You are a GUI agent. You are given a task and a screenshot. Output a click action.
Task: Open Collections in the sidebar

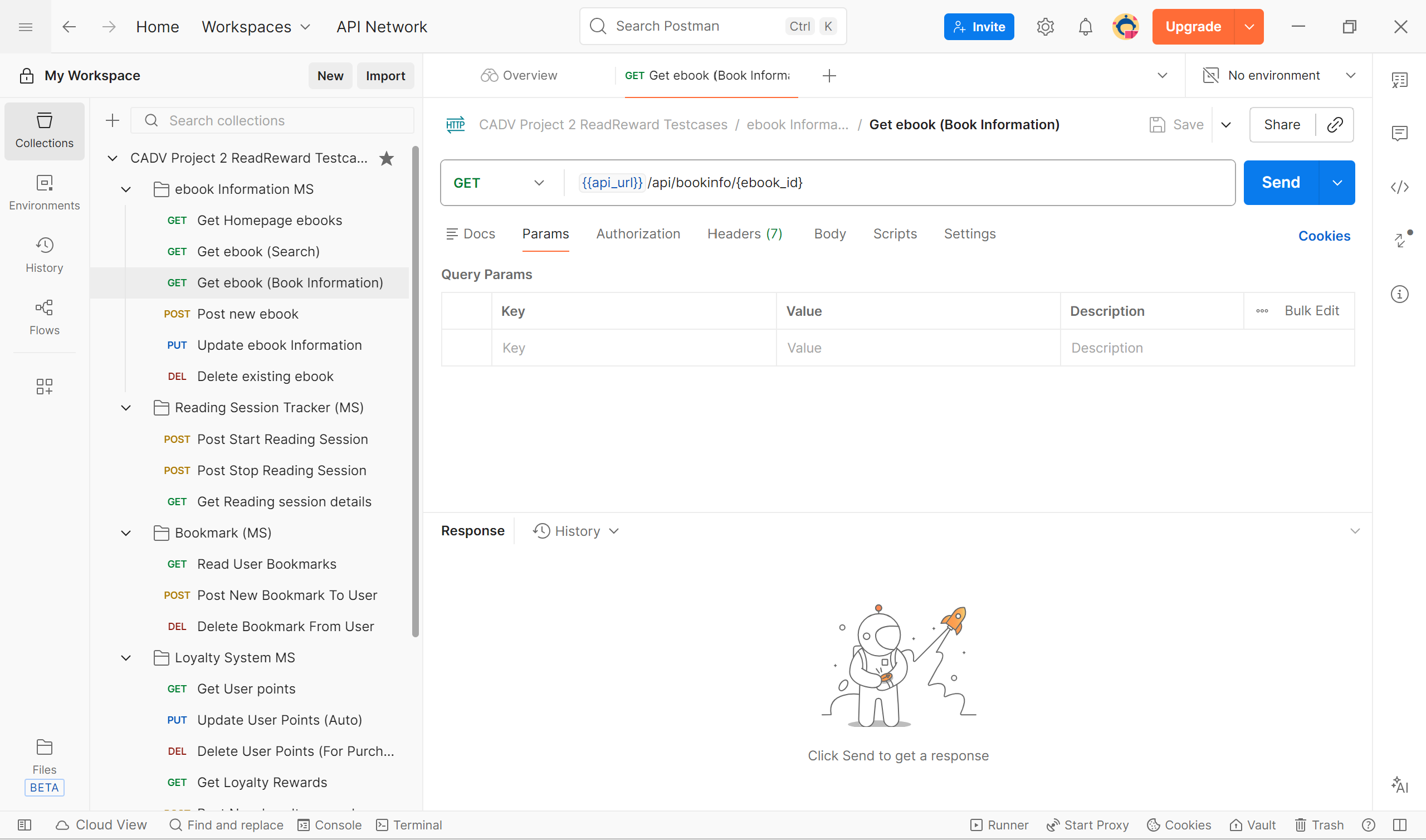pyautogui.click(x=44, y=131)
